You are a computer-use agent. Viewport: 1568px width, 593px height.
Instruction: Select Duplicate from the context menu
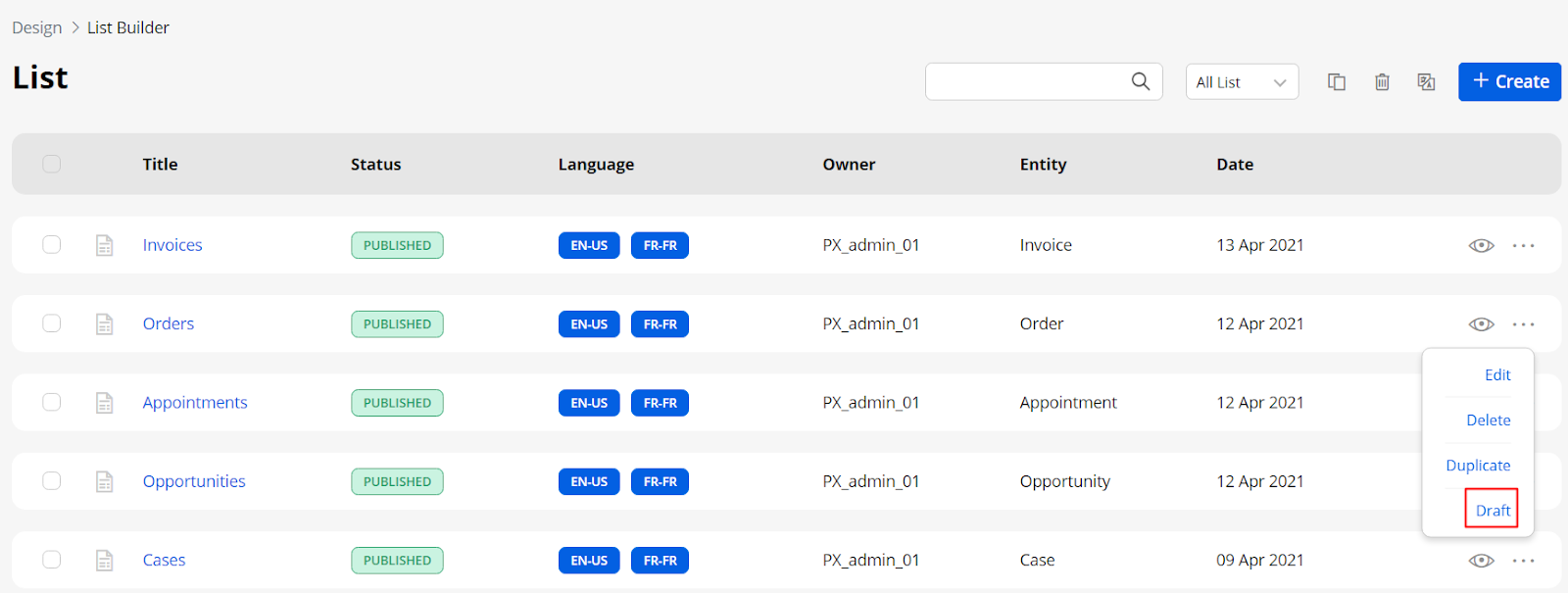1478,466
